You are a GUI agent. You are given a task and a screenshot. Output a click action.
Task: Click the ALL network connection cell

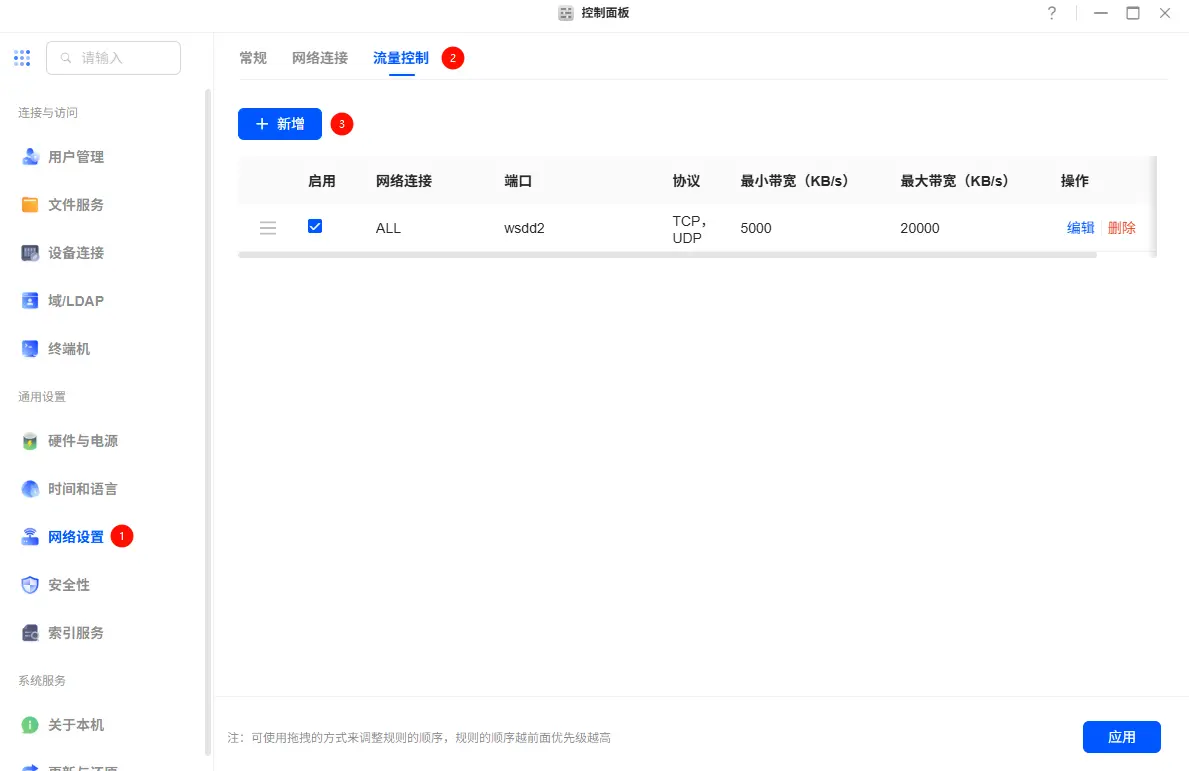tap(388, 228)
